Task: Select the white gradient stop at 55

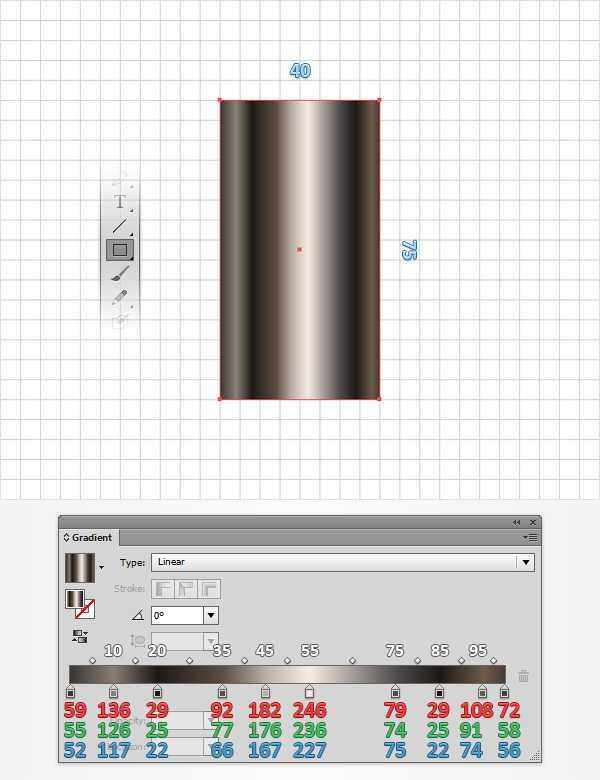Action: point(309,691)
